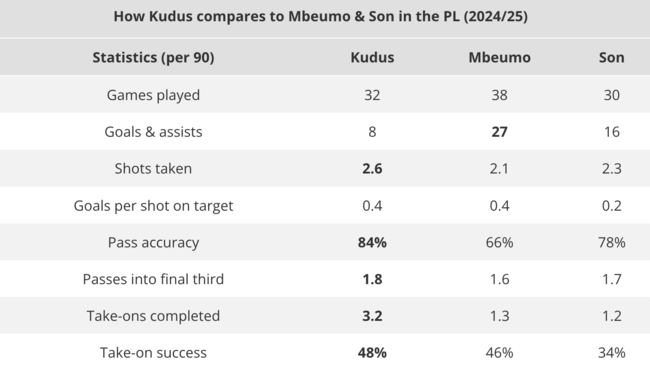This screenshot has height=370, width=650.
Task: Click the Kudus column header
Action: [x=372, y=57]
